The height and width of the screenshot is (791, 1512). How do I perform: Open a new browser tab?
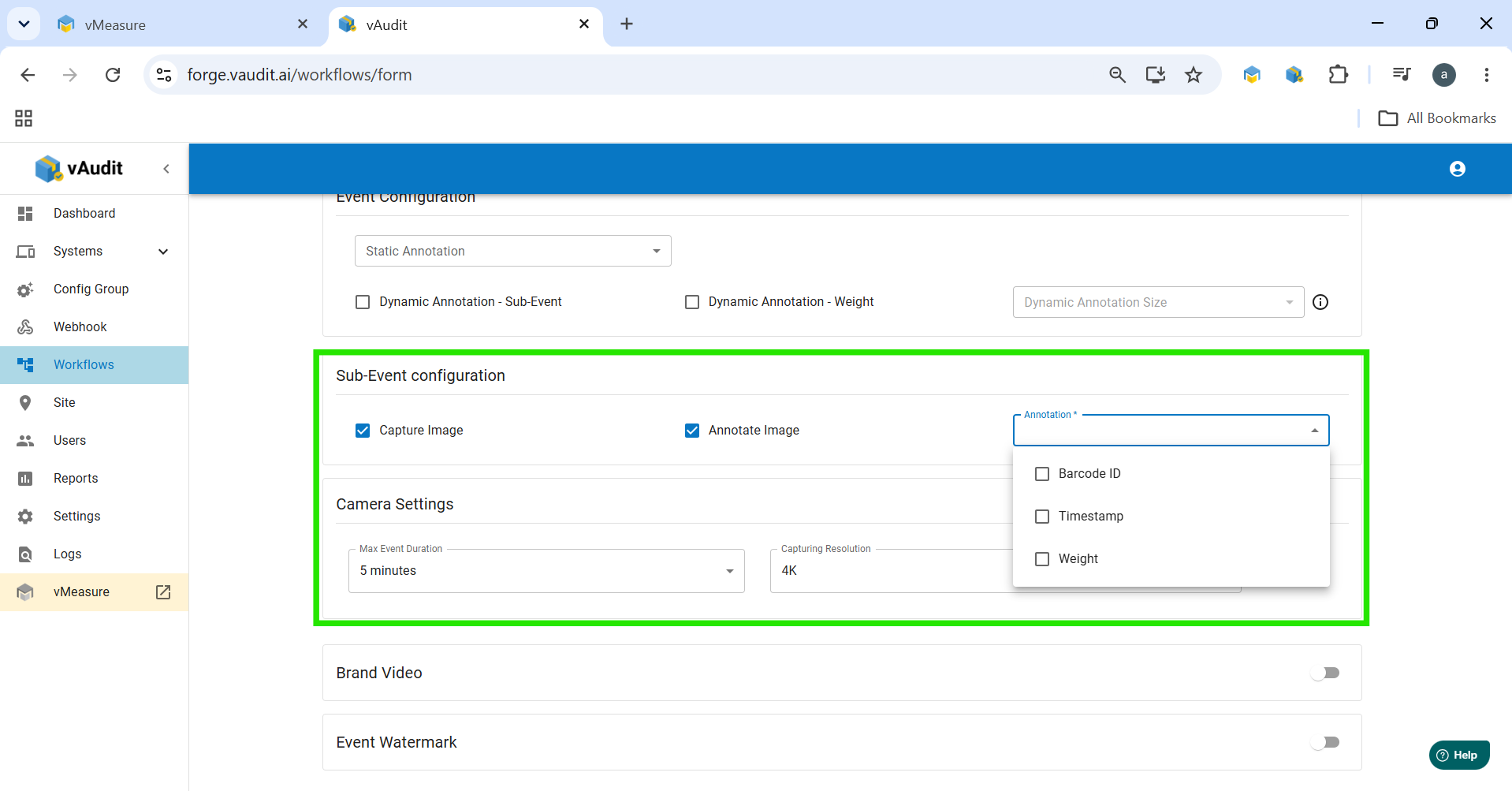pos(627,24)
